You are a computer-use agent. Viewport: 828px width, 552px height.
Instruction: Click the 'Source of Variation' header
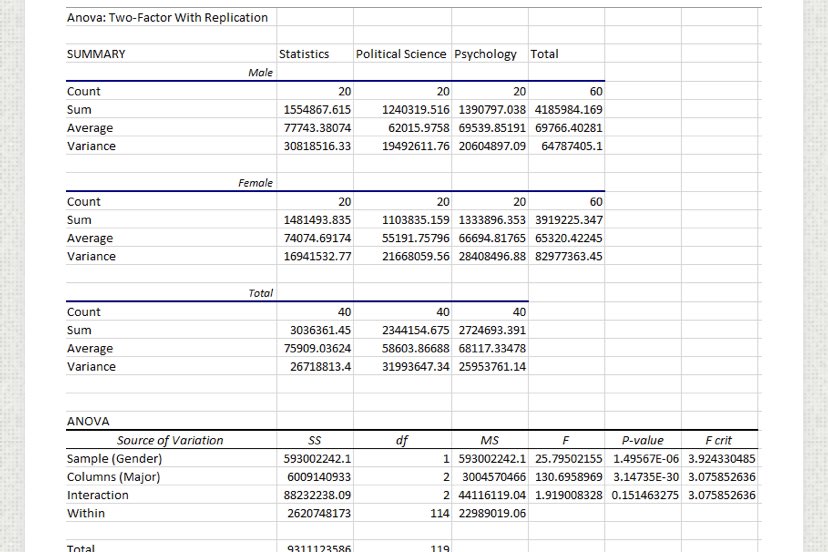click(170, 440)
